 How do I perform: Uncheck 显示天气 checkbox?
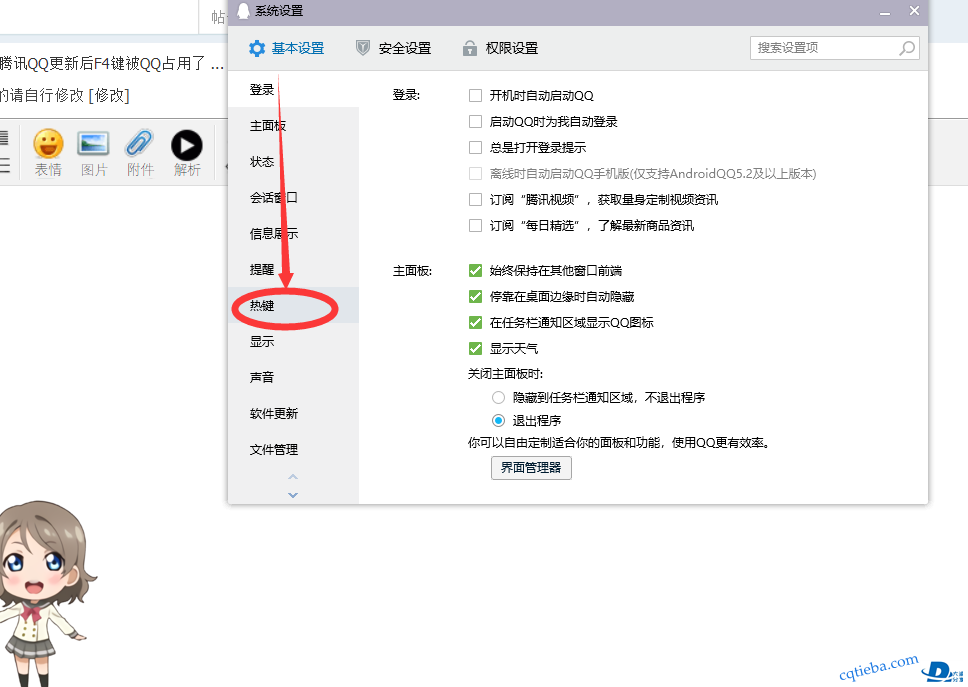click(x=475, y=349)
